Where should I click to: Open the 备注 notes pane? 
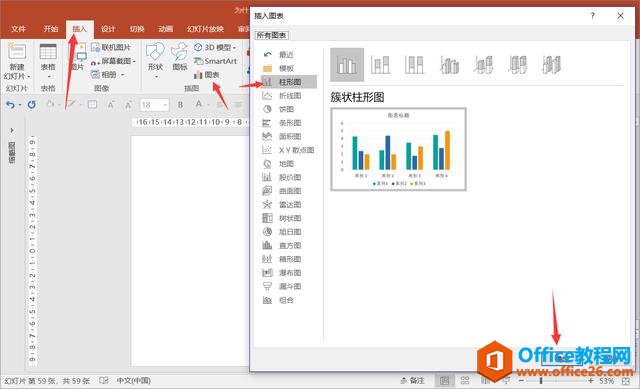coord(413,381)
